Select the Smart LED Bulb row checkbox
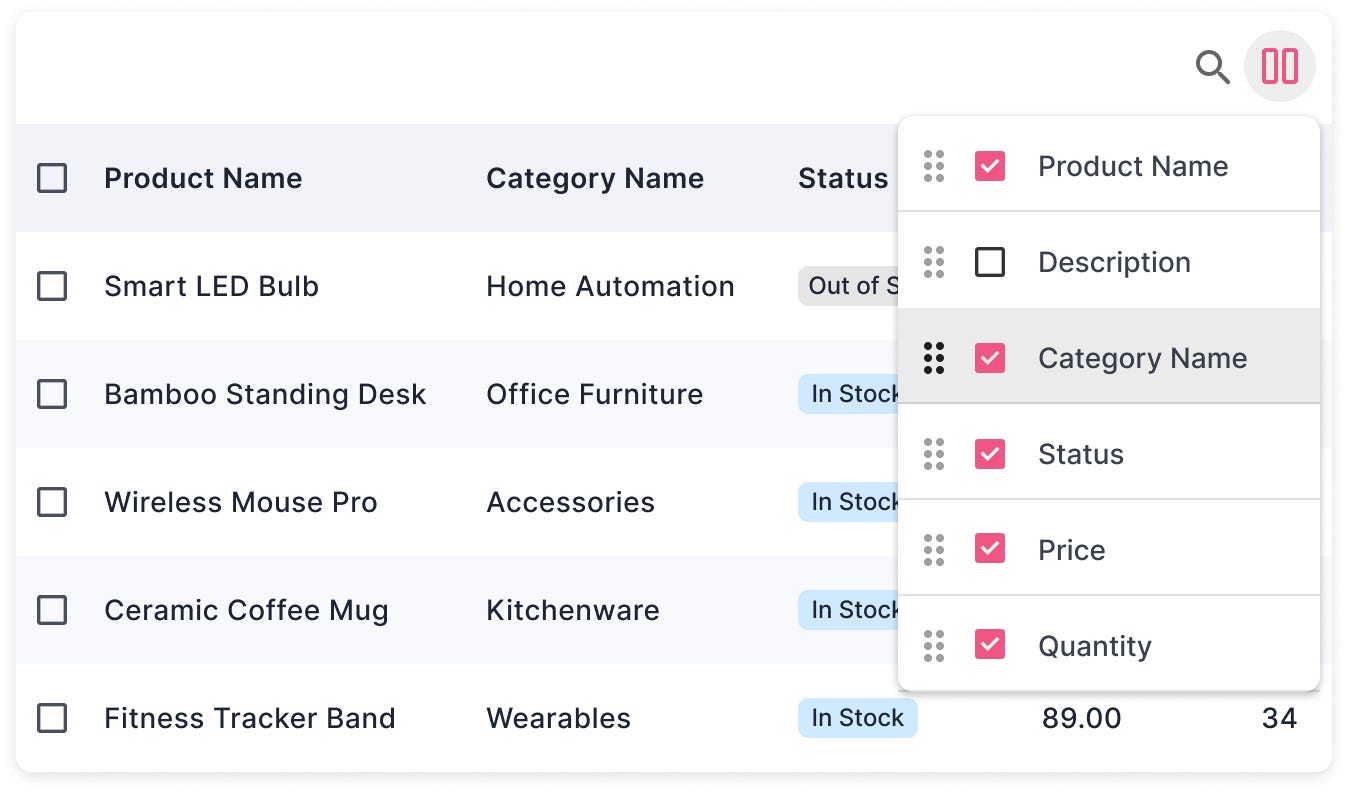This screenshot has height=792, width=1348. [x=52, y=286]
